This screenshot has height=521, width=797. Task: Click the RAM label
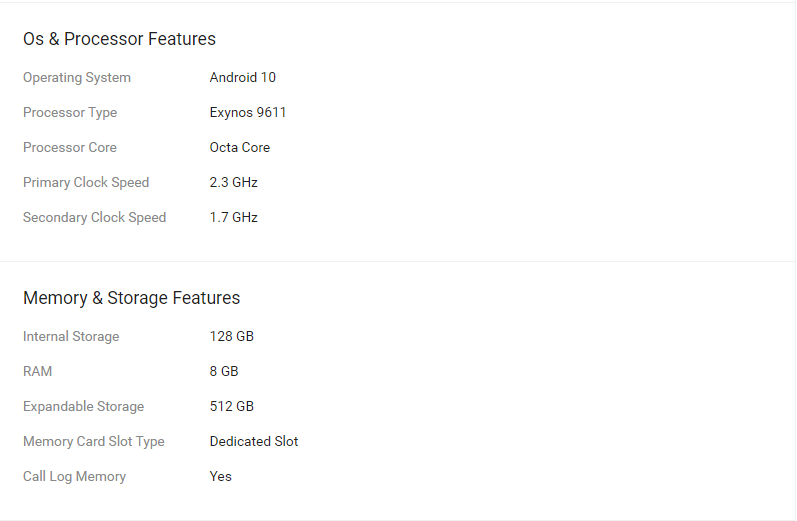(37, 372)
